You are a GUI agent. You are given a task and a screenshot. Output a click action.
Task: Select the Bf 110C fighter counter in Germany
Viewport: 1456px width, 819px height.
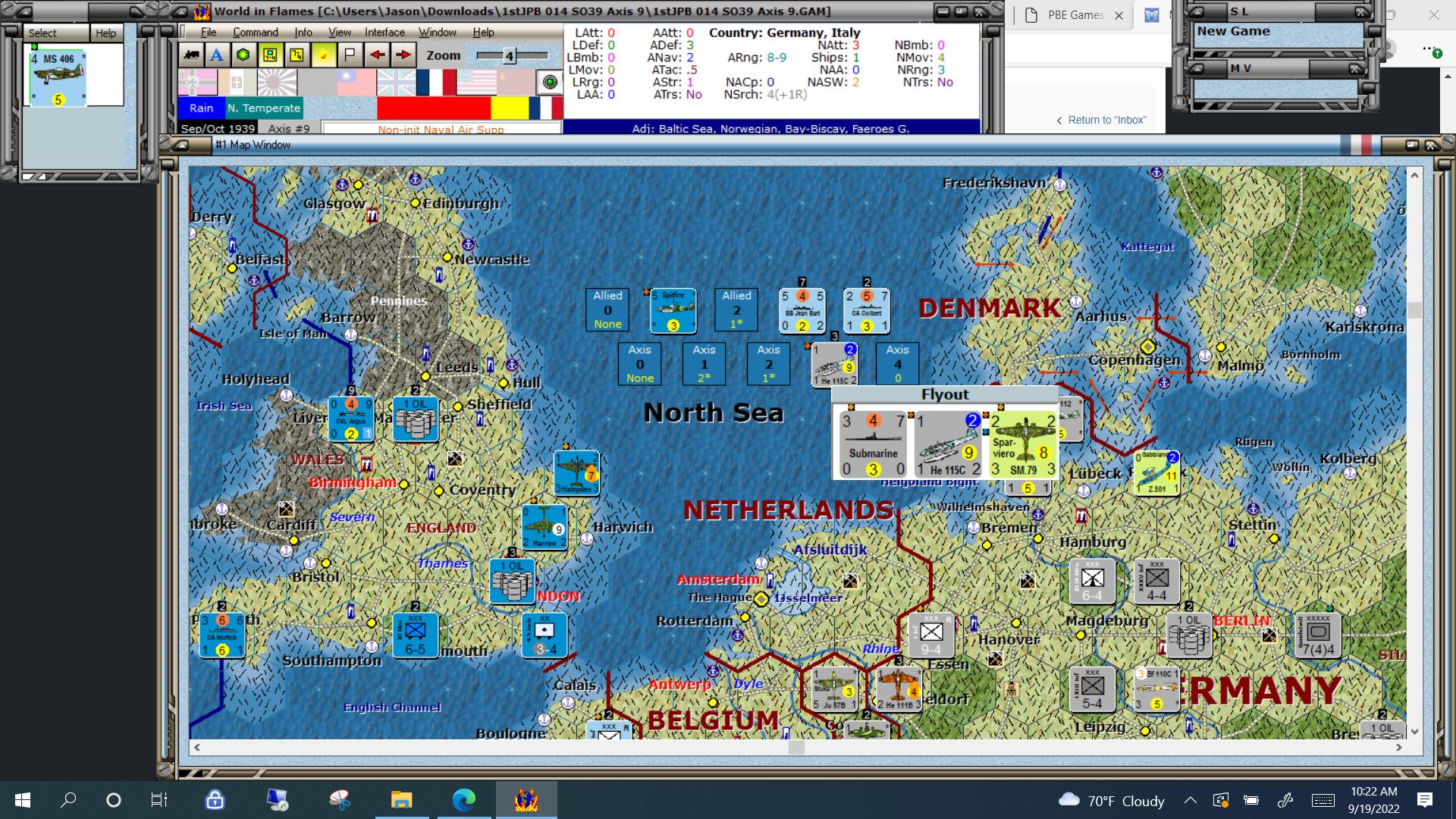1157,689
